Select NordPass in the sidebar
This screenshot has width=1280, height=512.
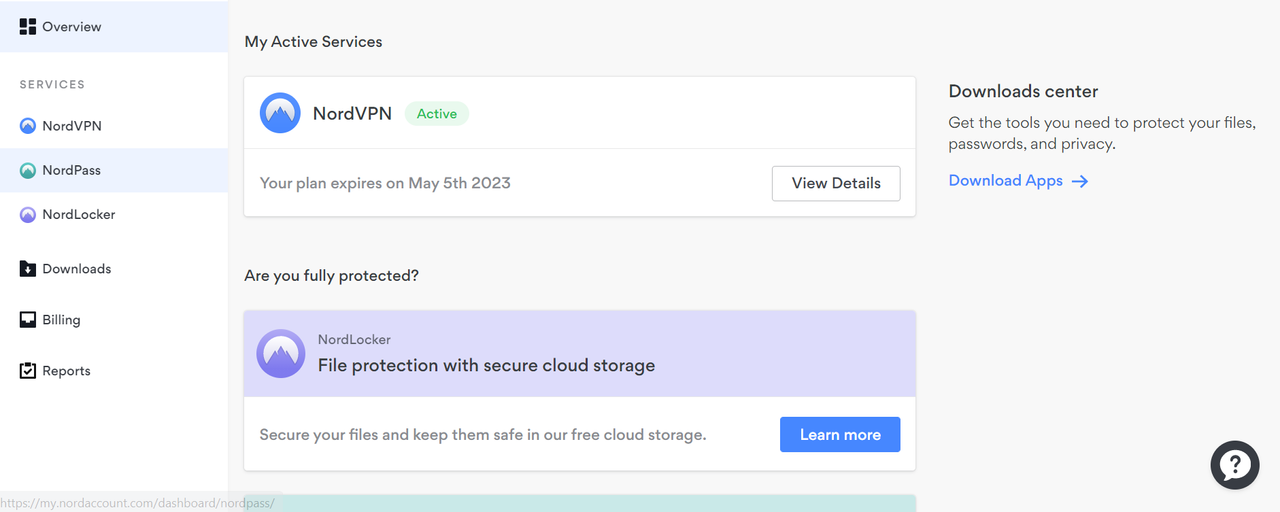72,171
